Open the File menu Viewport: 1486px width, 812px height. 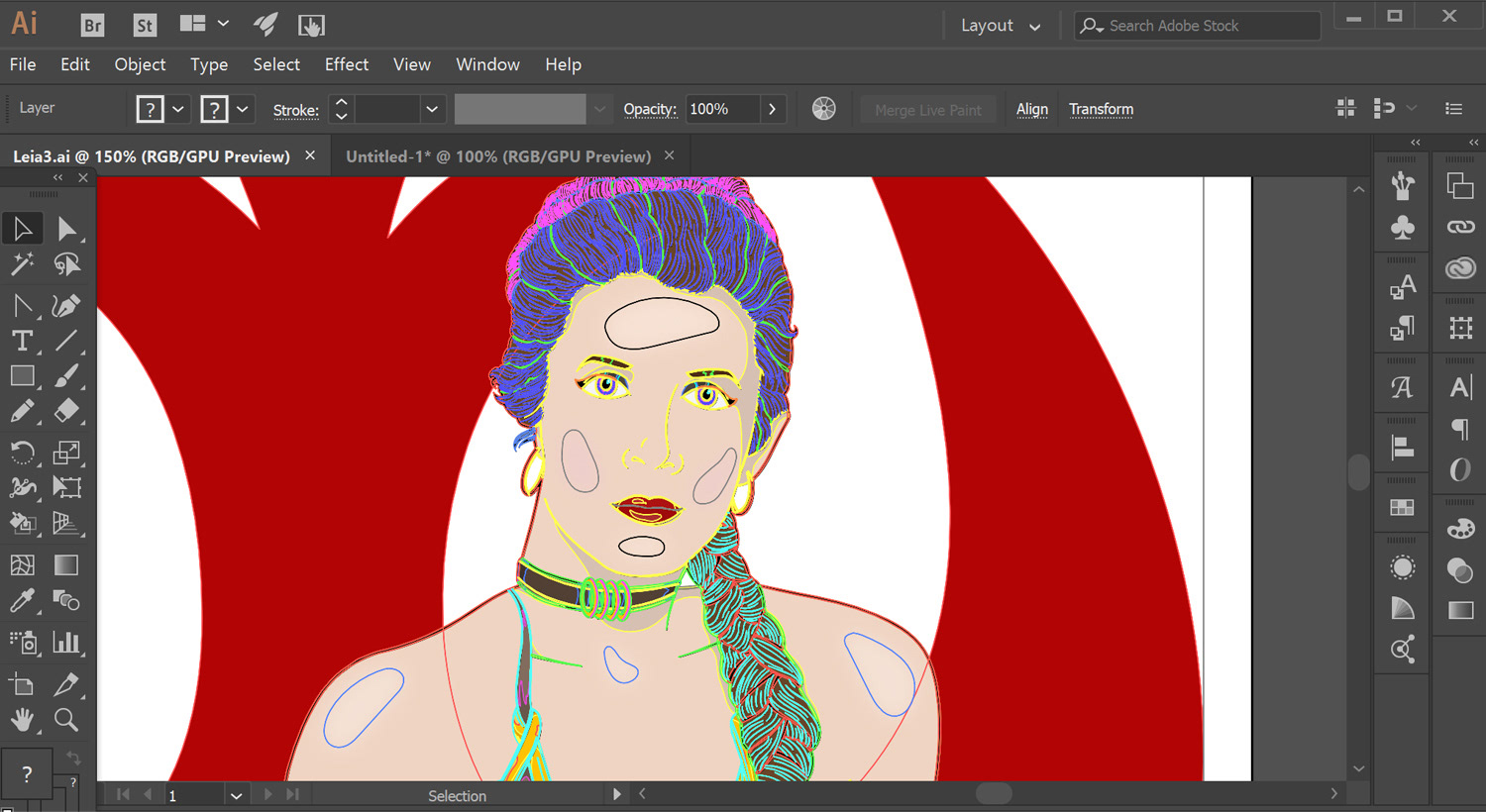23,64
